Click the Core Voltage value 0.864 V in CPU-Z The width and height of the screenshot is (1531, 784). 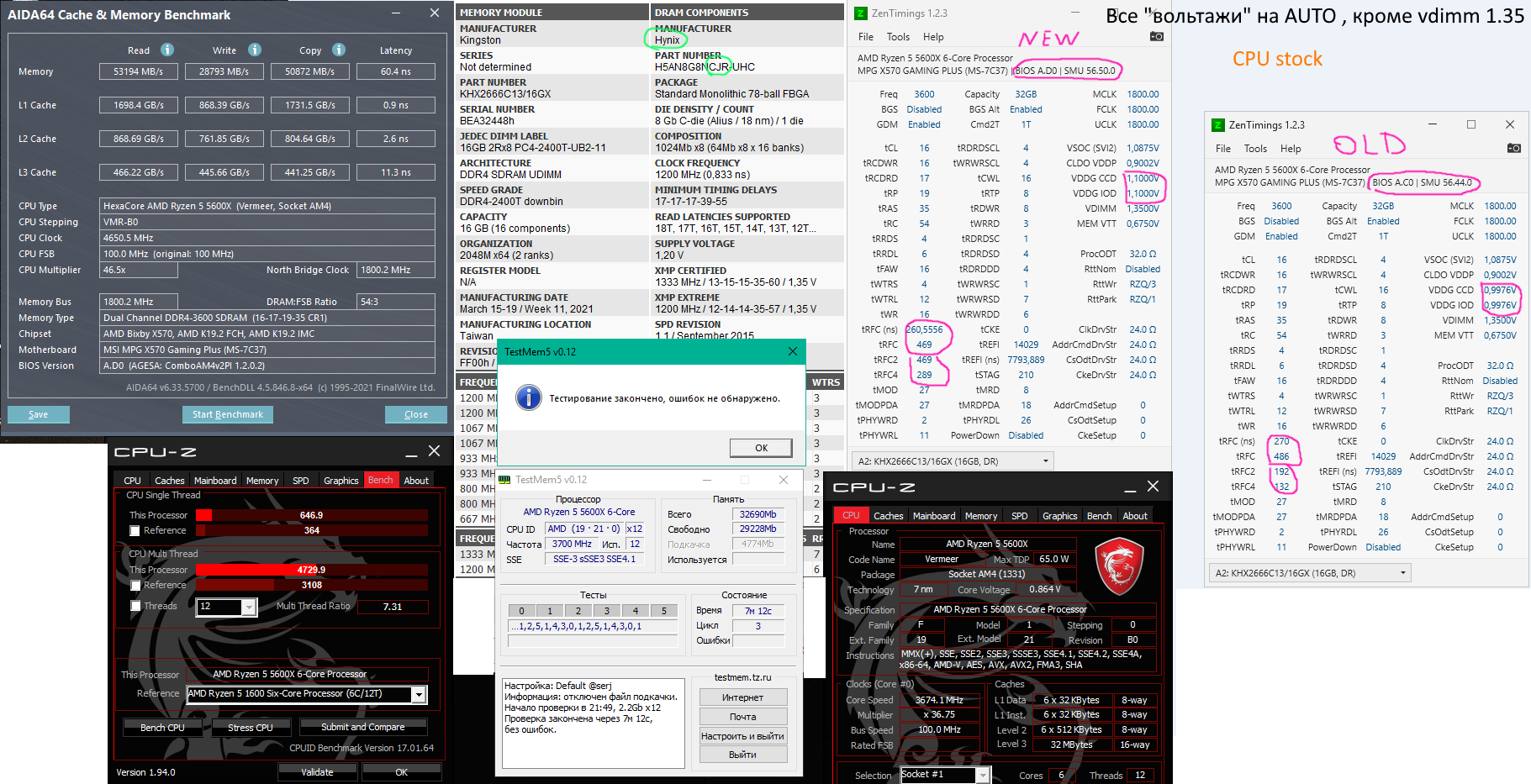(x=1045, y=590)
